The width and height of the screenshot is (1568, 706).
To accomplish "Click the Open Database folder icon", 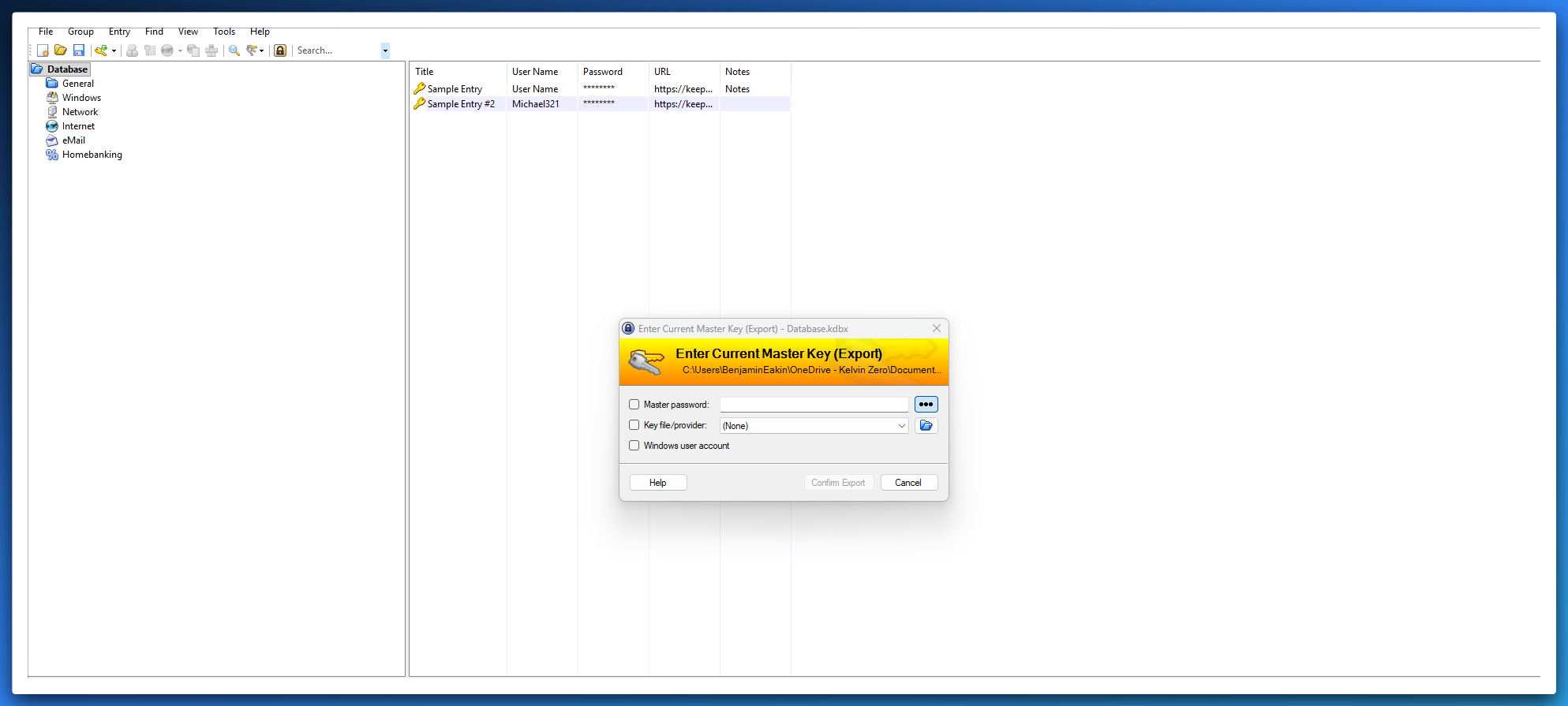I will [61, 50].
